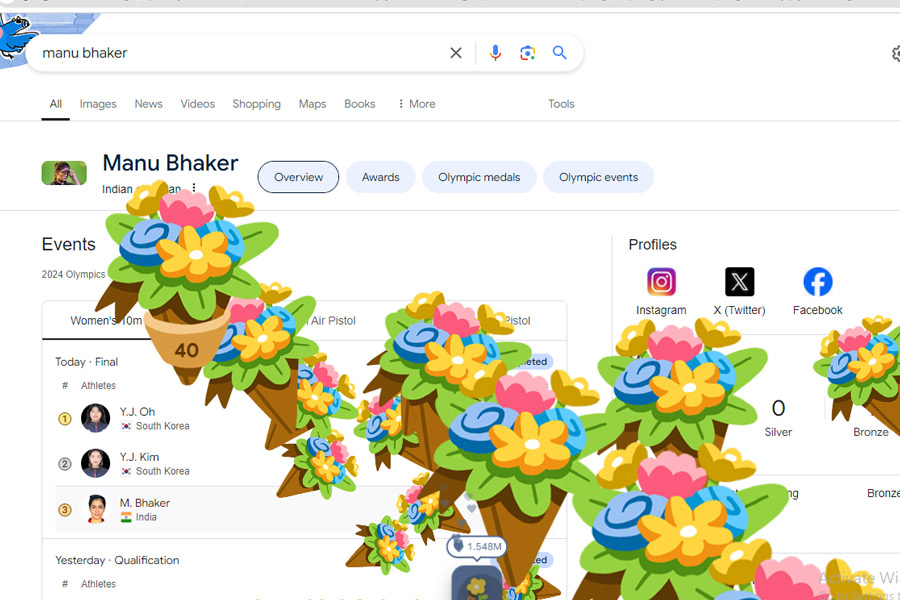Click the bronze rank 3 medal icon
Viewport: 900px width, 600px height.
coord(65,509)
